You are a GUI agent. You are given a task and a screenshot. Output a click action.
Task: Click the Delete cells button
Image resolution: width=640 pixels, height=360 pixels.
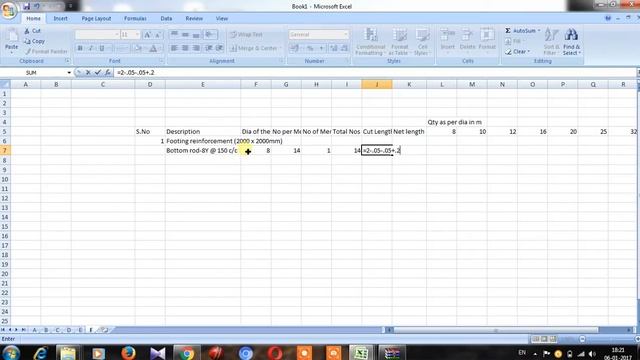pos(467,40)
